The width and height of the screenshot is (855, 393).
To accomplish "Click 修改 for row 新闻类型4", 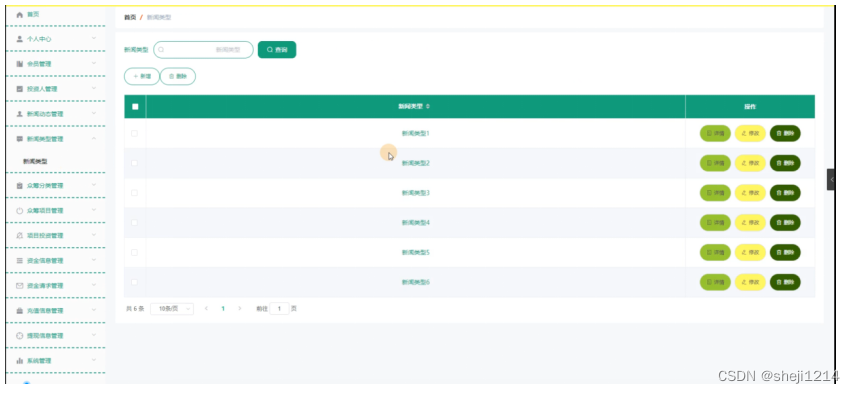I will coord(750,223).
